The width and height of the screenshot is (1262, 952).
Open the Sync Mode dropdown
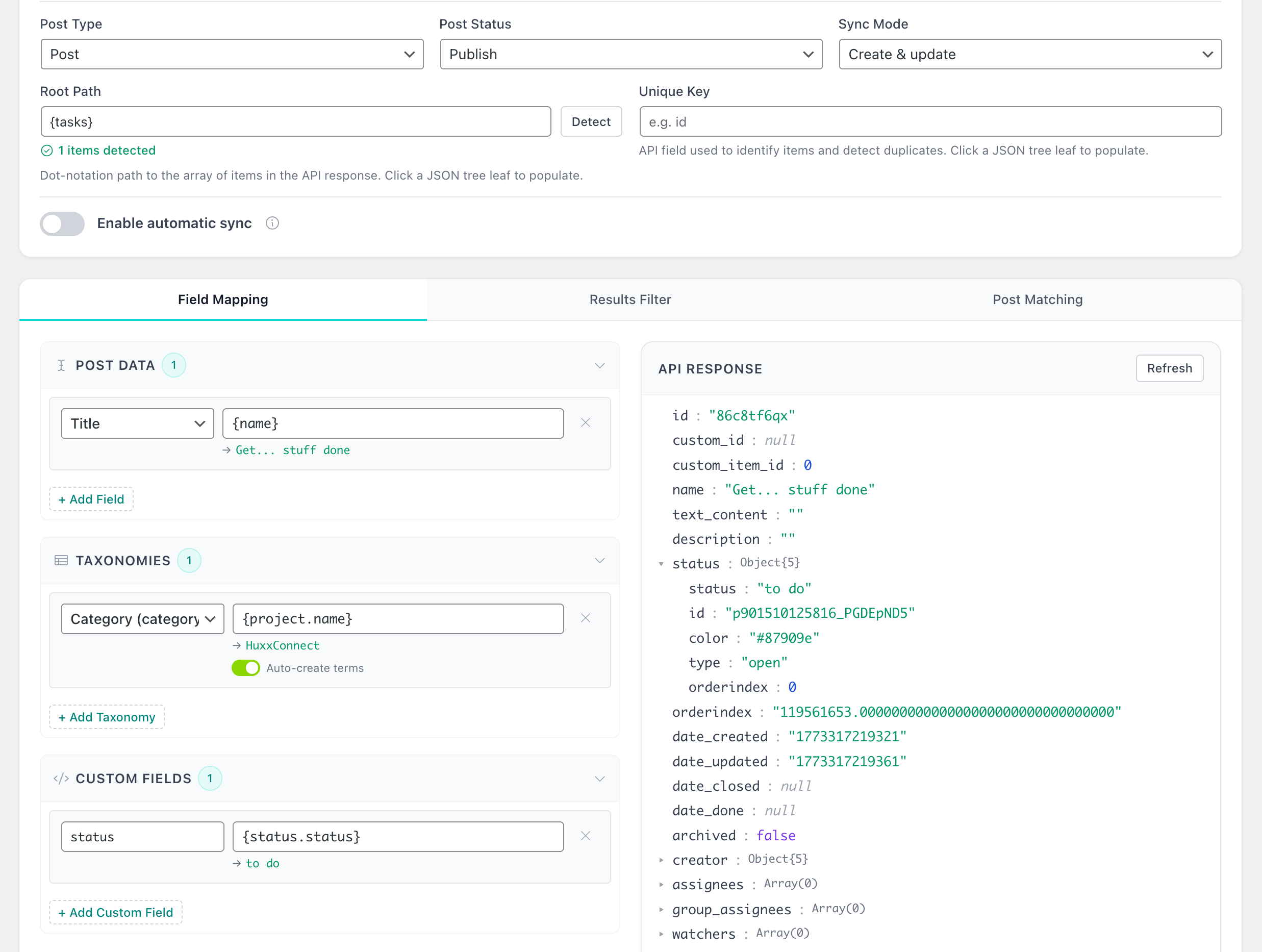pos(1030,54)
